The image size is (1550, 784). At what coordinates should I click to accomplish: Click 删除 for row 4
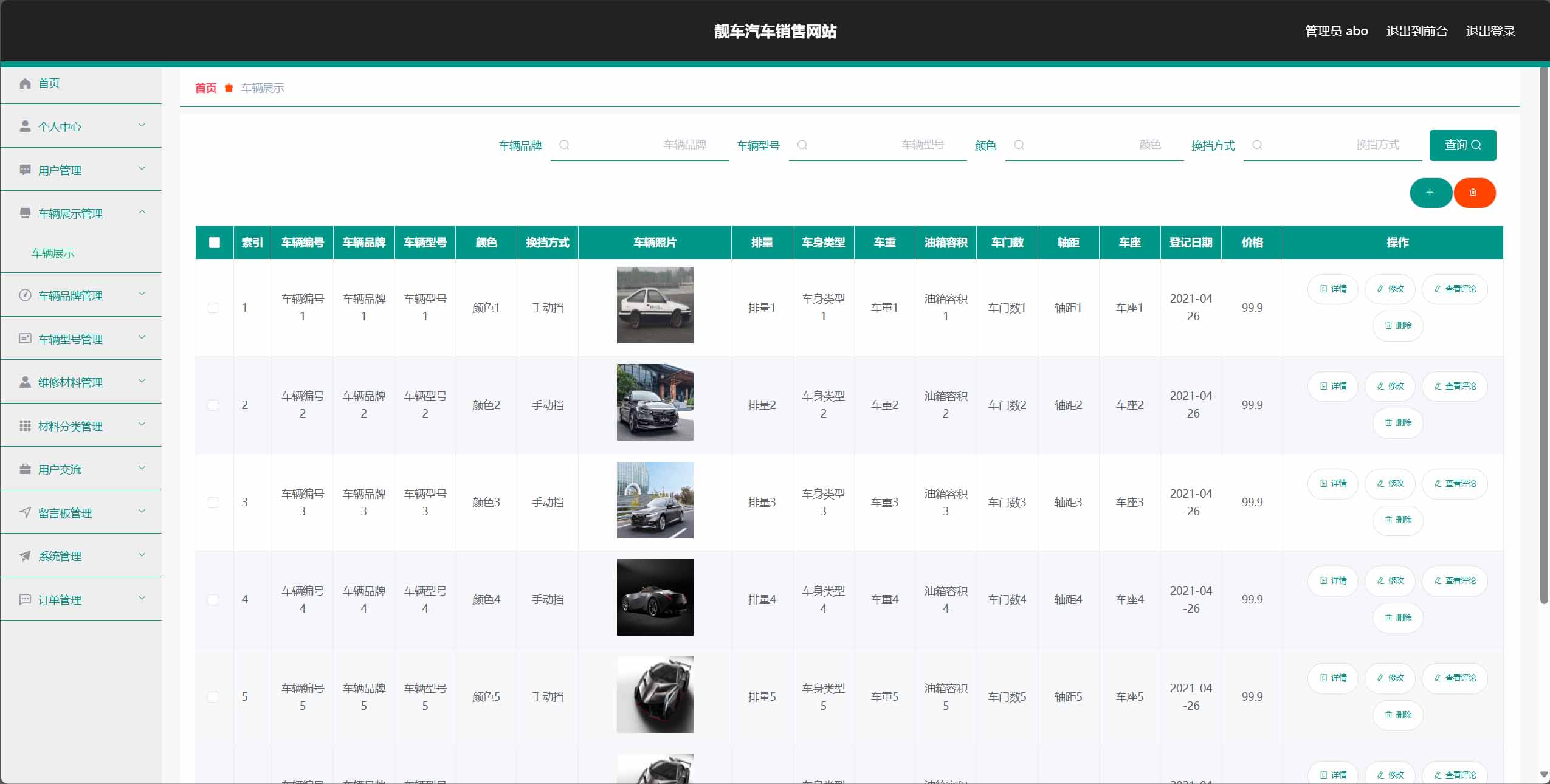tap(1397, 617)
